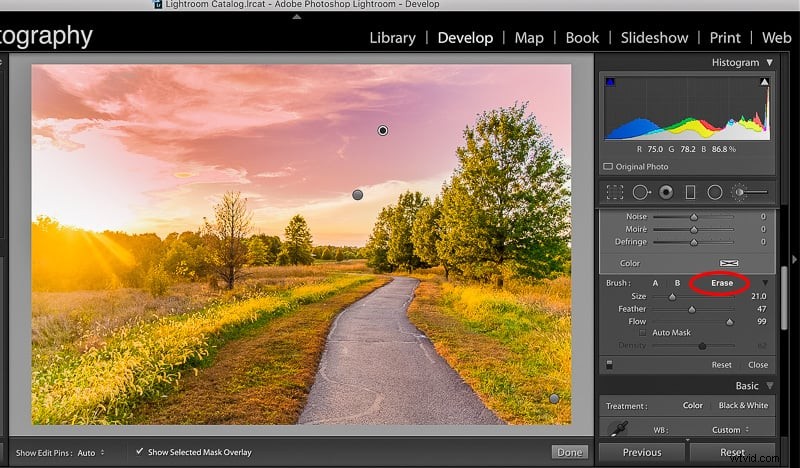Click the Previous button
800x468 pixels.
point(642,452)
